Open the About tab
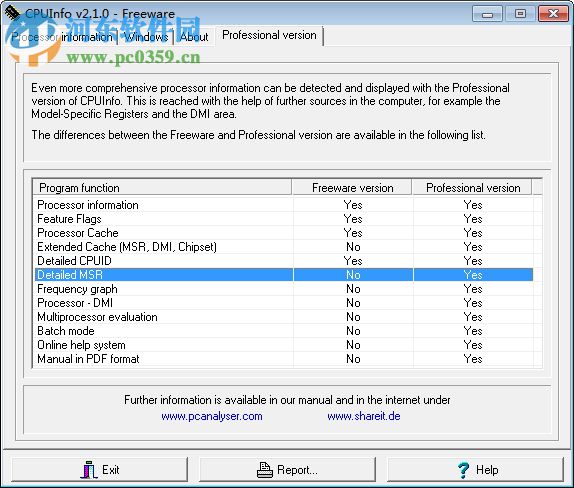Image resolution: width=574 pixels, height=488 pixels. 194,37
